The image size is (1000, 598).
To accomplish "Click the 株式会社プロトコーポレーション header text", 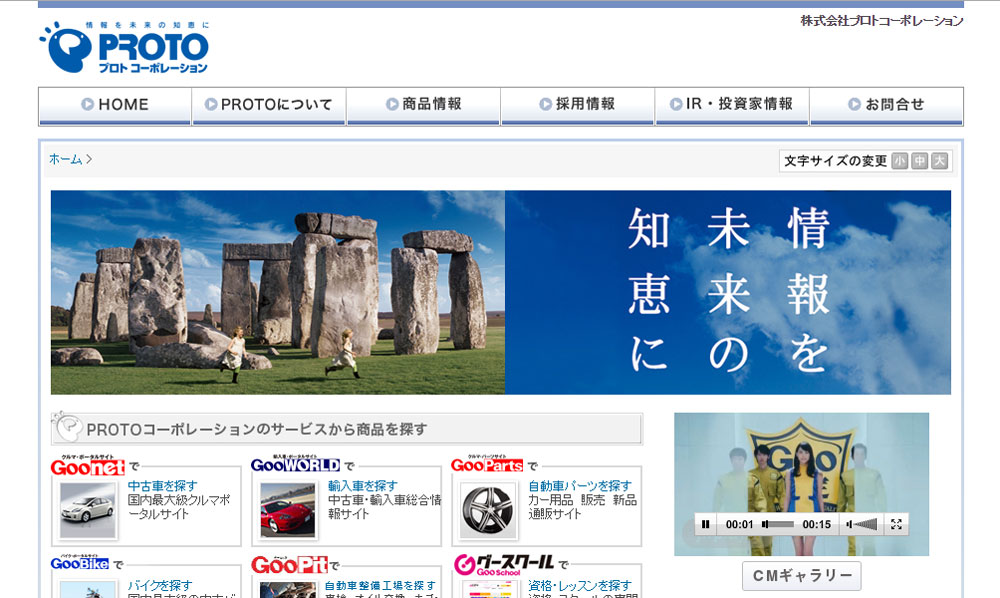I will click(x=882, y=21).
